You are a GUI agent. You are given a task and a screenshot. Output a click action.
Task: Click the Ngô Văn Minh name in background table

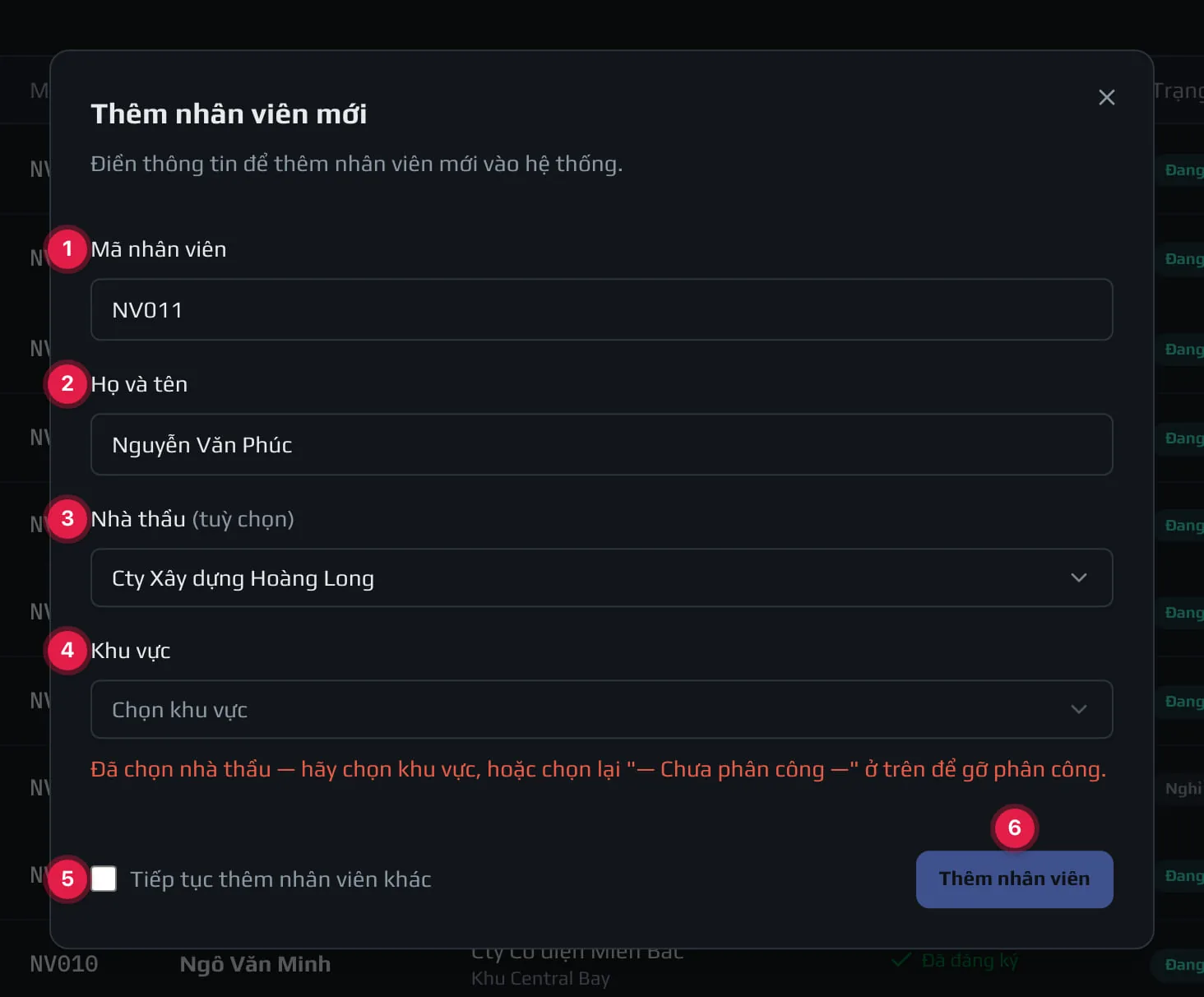[255, 963]
